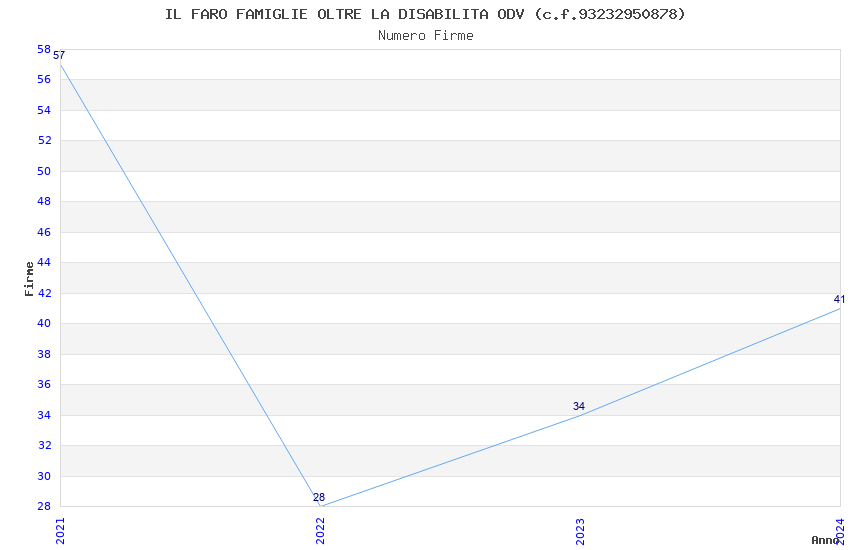The width and height of the screenshot is (850, 550).
Task: Click the 40 y-axis tick label
Action: click(x=44, y=323)
